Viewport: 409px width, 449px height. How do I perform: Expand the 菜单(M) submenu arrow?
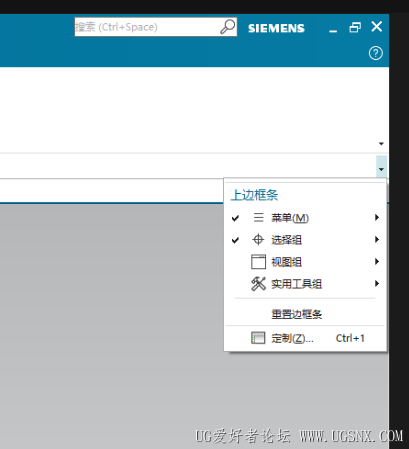click(x=377, y=217)
